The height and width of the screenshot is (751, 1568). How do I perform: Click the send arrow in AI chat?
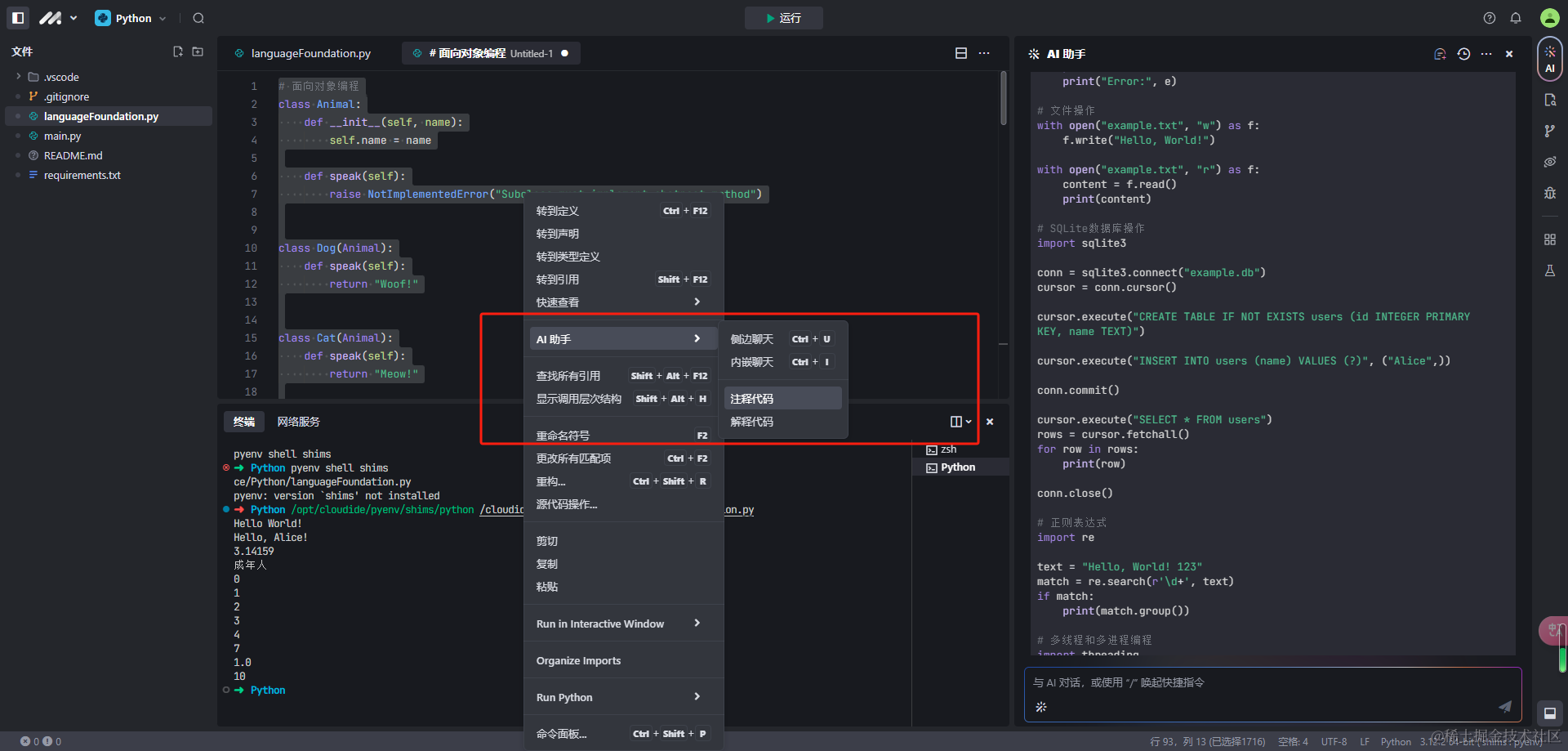pos(1504,706)
